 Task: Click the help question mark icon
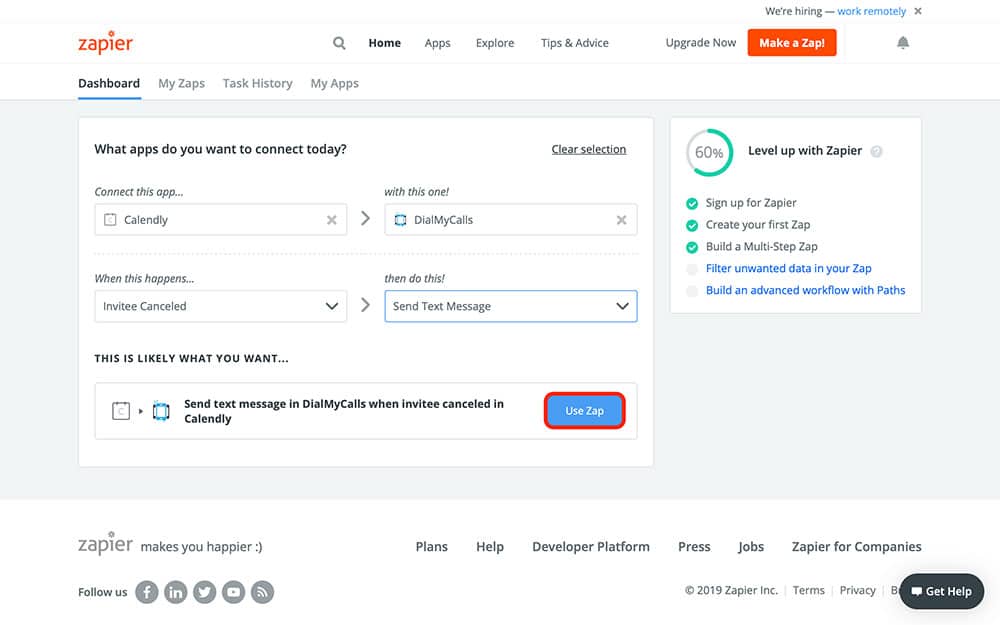(x=877, y=152)
